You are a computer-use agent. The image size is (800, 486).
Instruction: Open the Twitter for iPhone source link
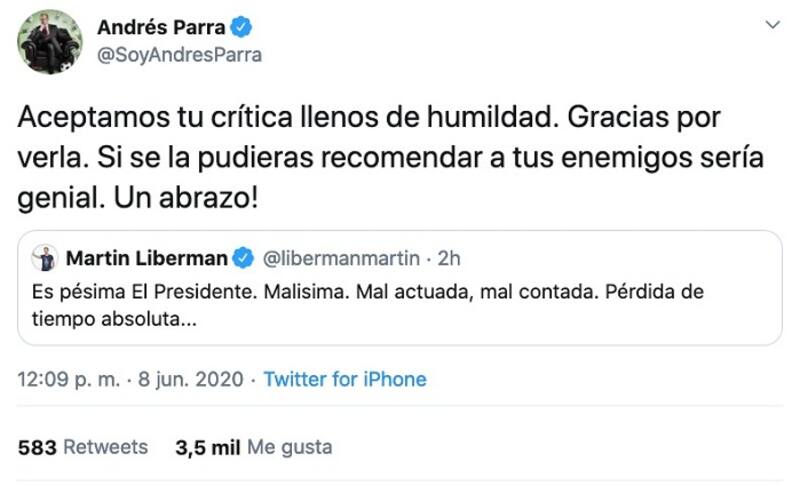point(345,380)
